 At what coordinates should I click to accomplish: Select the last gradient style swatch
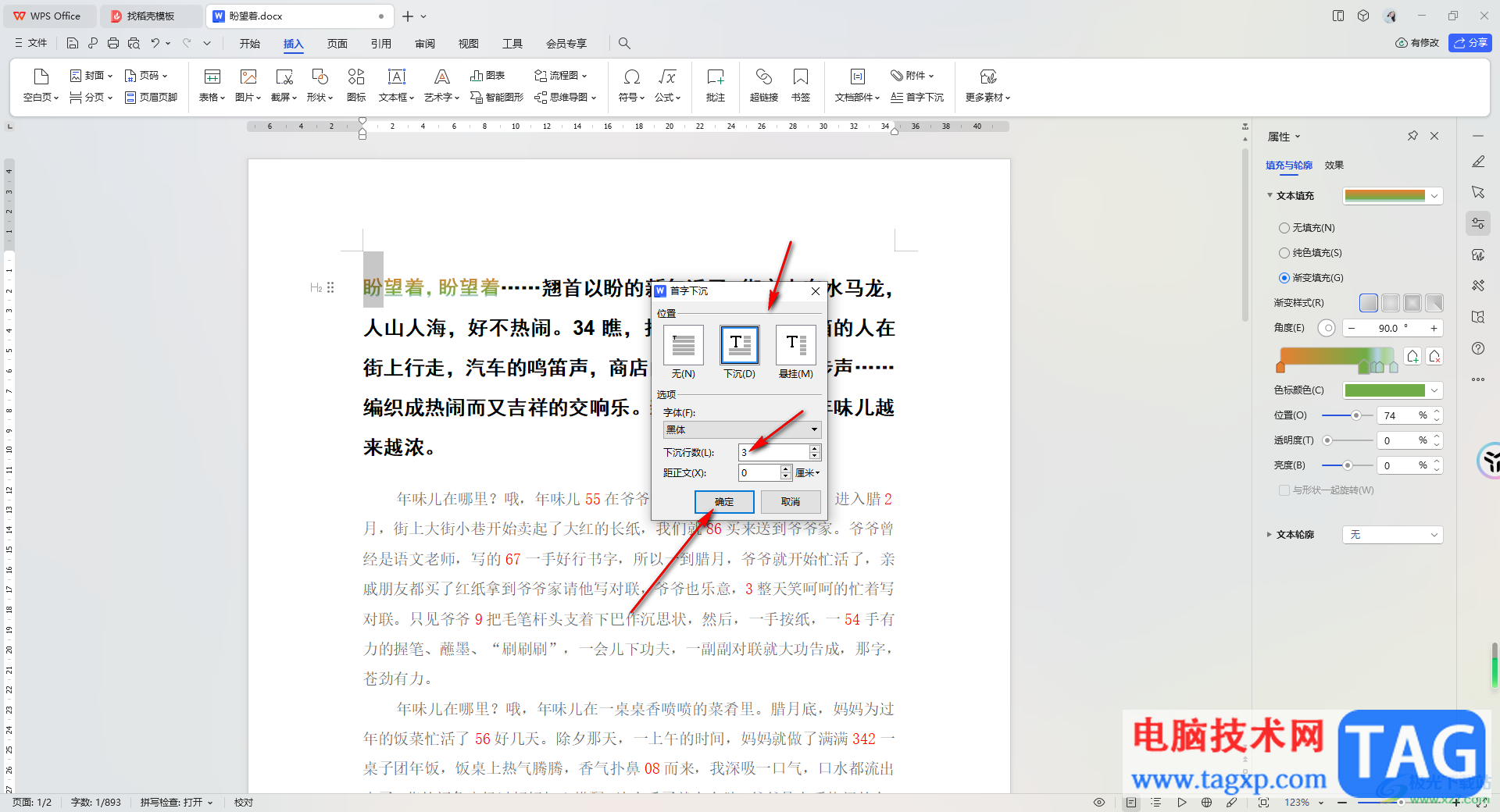pos(1434,303)
